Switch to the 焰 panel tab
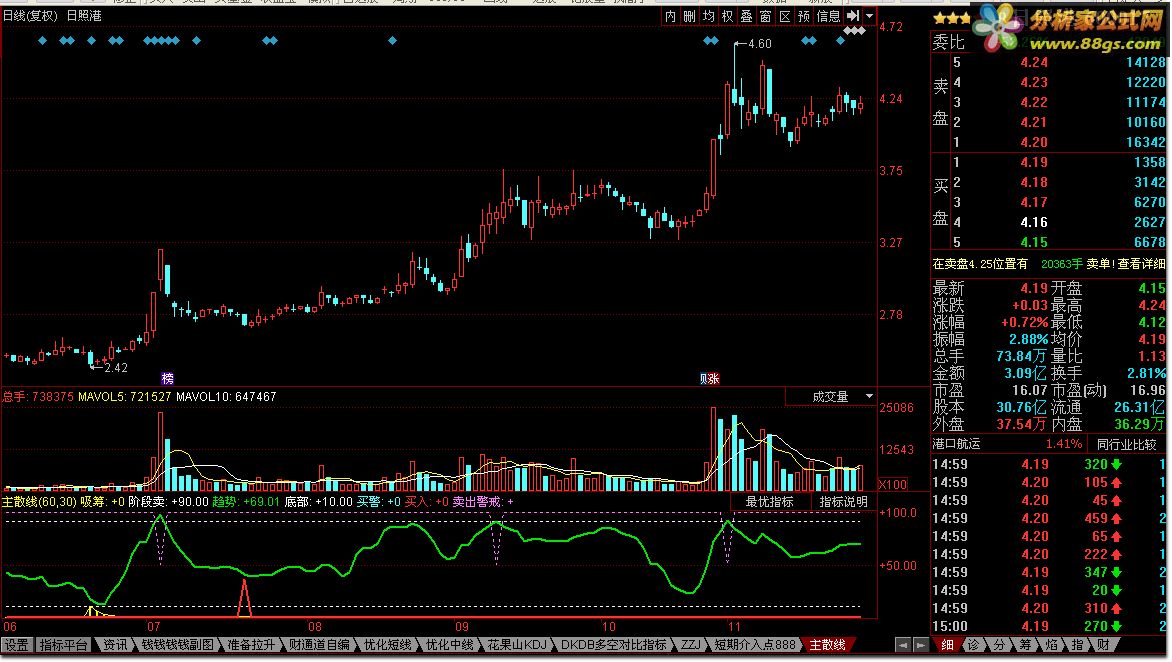 point(1052,644)
